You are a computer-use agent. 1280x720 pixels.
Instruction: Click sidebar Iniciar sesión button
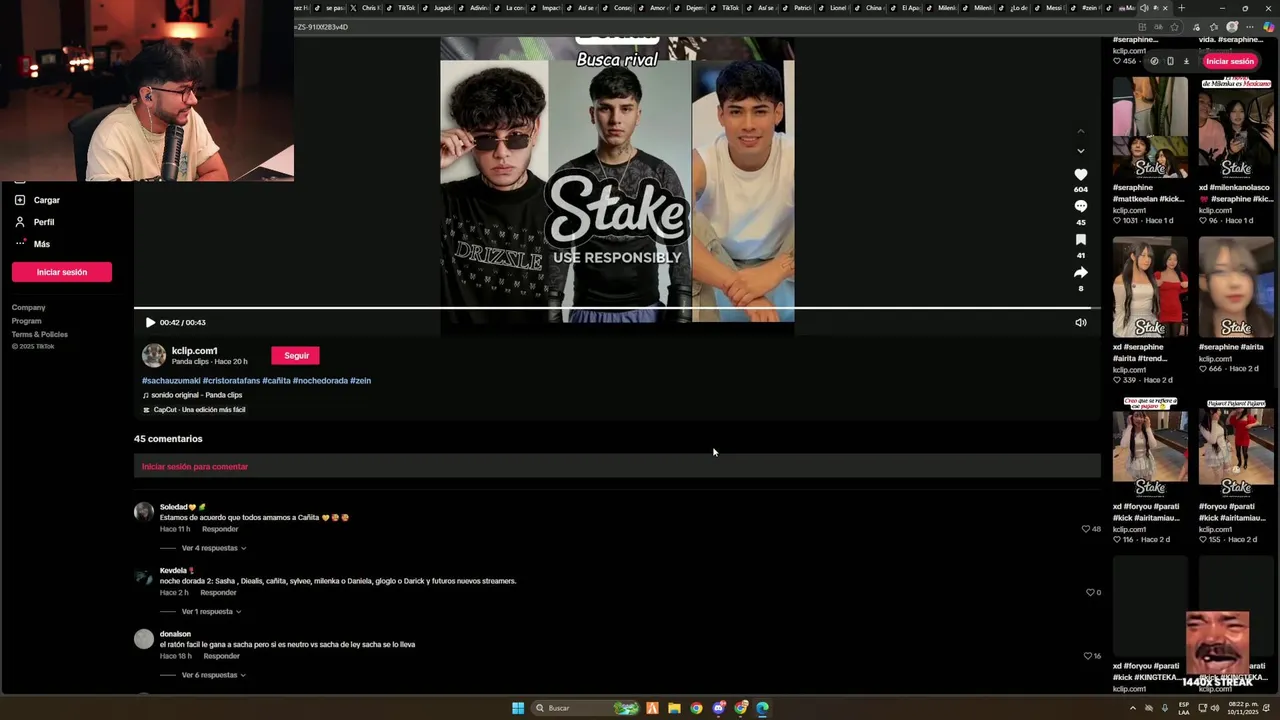pos(62,272)
